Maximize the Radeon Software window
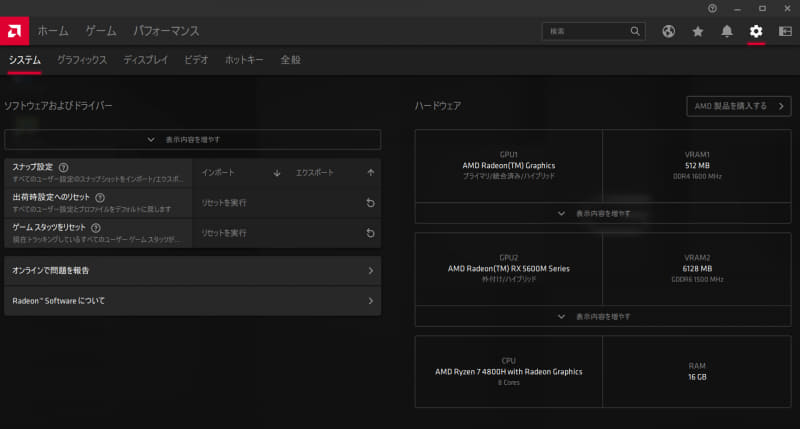 (x=762, y=9)
